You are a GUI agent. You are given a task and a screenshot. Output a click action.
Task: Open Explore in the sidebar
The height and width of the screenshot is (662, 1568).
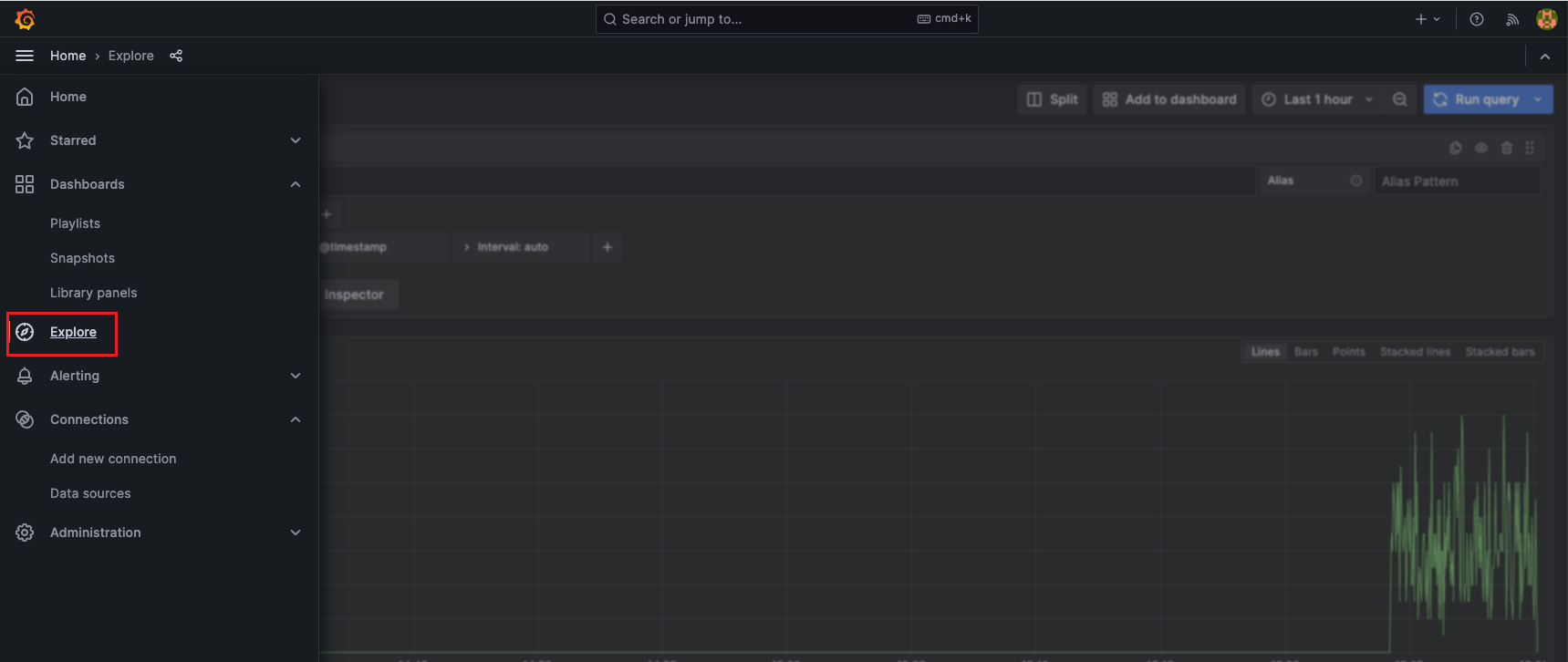(73, 332)
